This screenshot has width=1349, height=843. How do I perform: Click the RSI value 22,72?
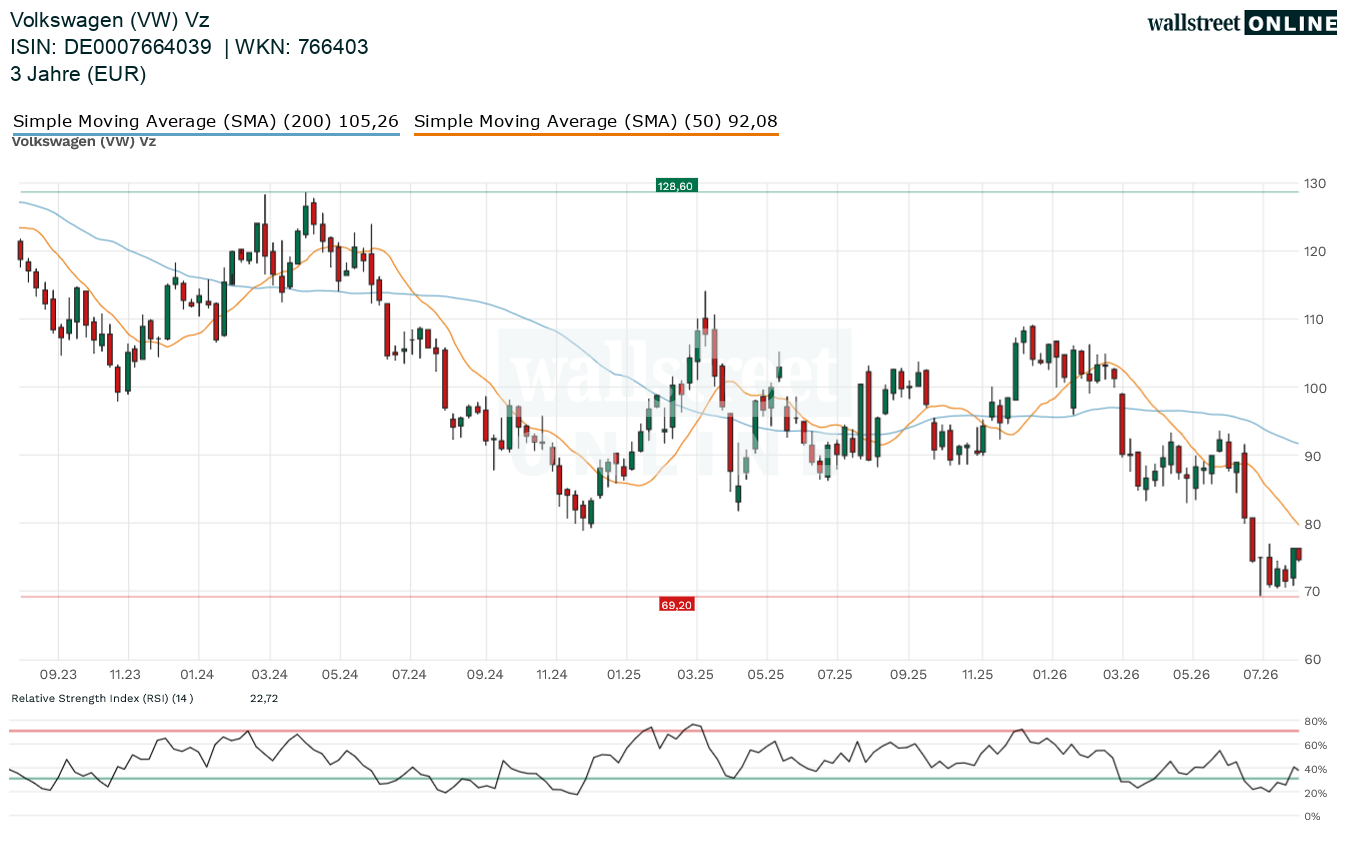coord(264,698)
